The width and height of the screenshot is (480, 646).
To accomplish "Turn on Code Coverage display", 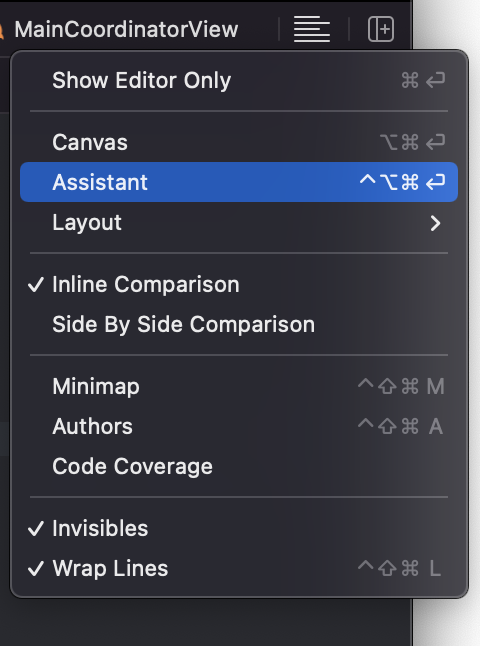I will [x=239, y=466].
